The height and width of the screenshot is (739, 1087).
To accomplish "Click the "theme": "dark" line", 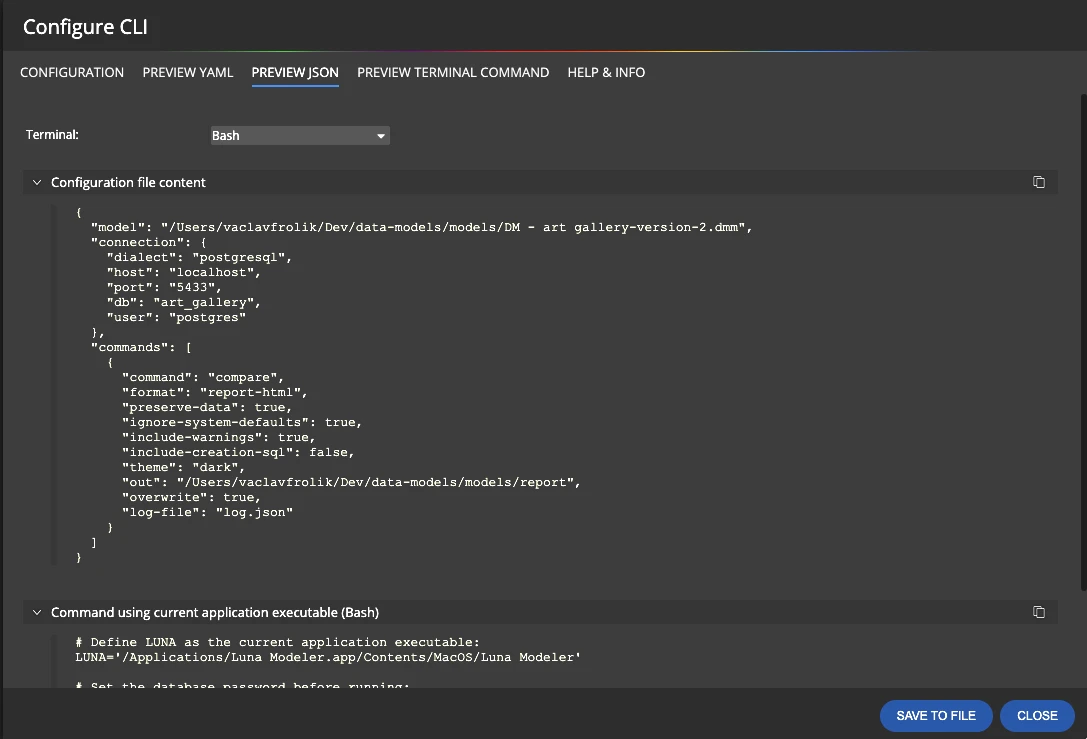I will (x=184, y=467).
